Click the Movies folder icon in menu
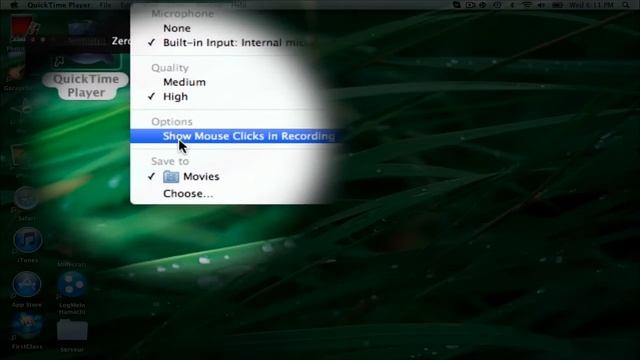Viewport: 640px width, 360px height. (x=171, y=177)
